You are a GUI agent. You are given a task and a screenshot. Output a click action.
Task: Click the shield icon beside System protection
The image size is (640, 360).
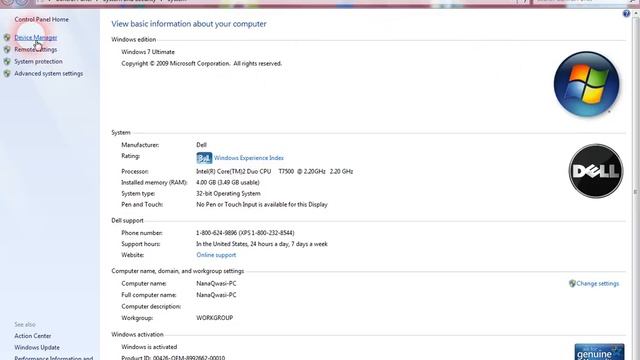click(7, 62)
